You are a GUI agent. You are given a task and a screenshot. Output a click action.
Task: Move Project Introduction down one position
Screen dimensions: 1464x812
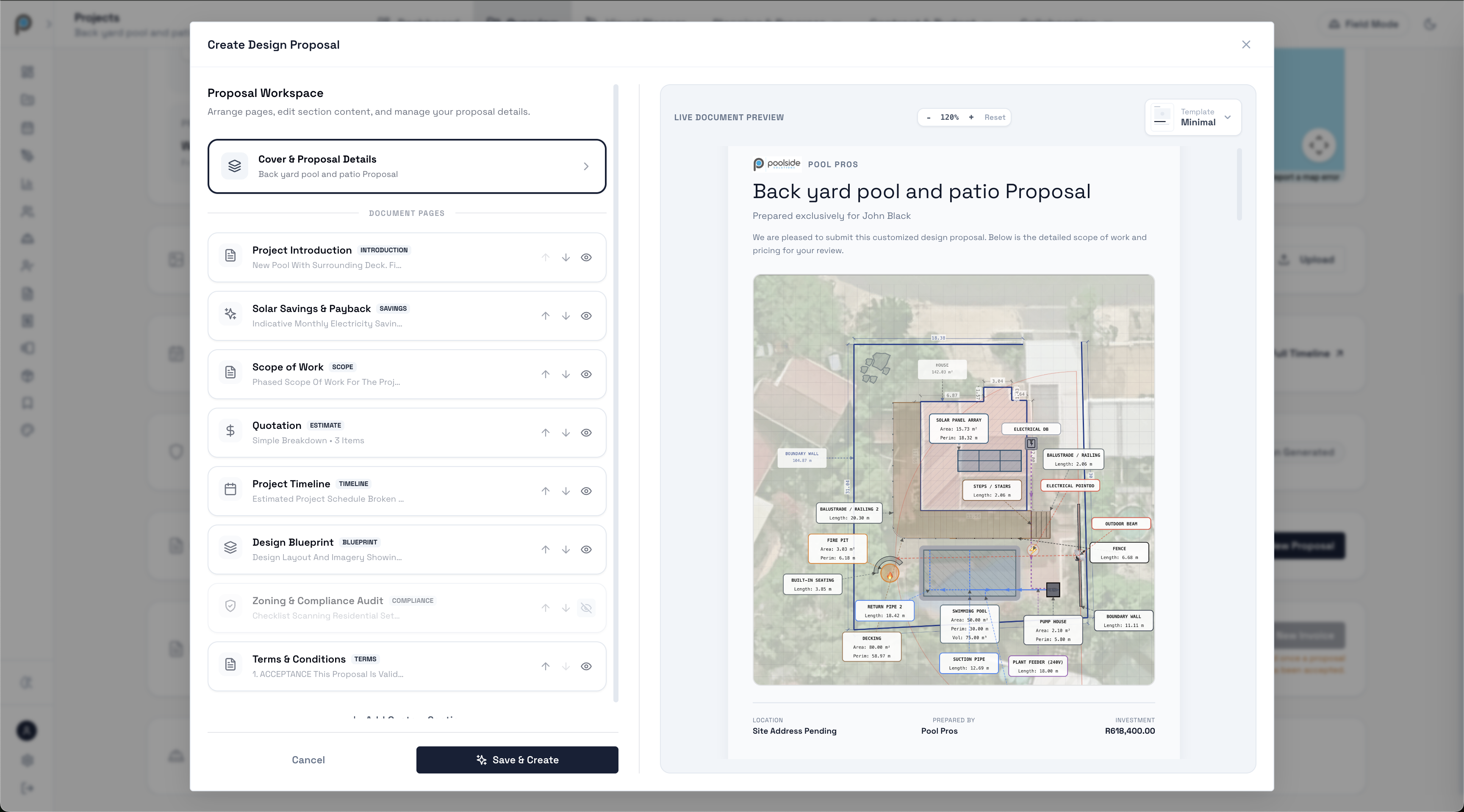(x=566, y=257)
